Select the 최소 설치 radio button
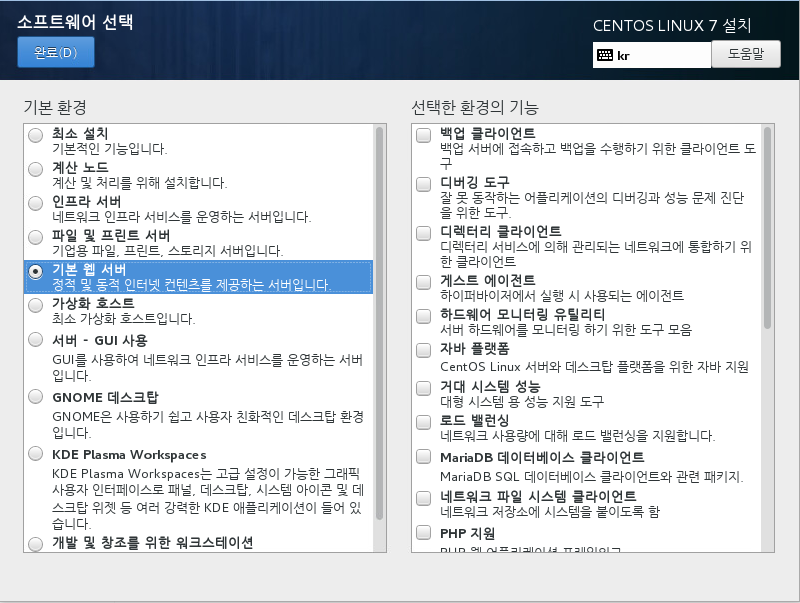Screen dimensions: 800x603 [35, 135]
